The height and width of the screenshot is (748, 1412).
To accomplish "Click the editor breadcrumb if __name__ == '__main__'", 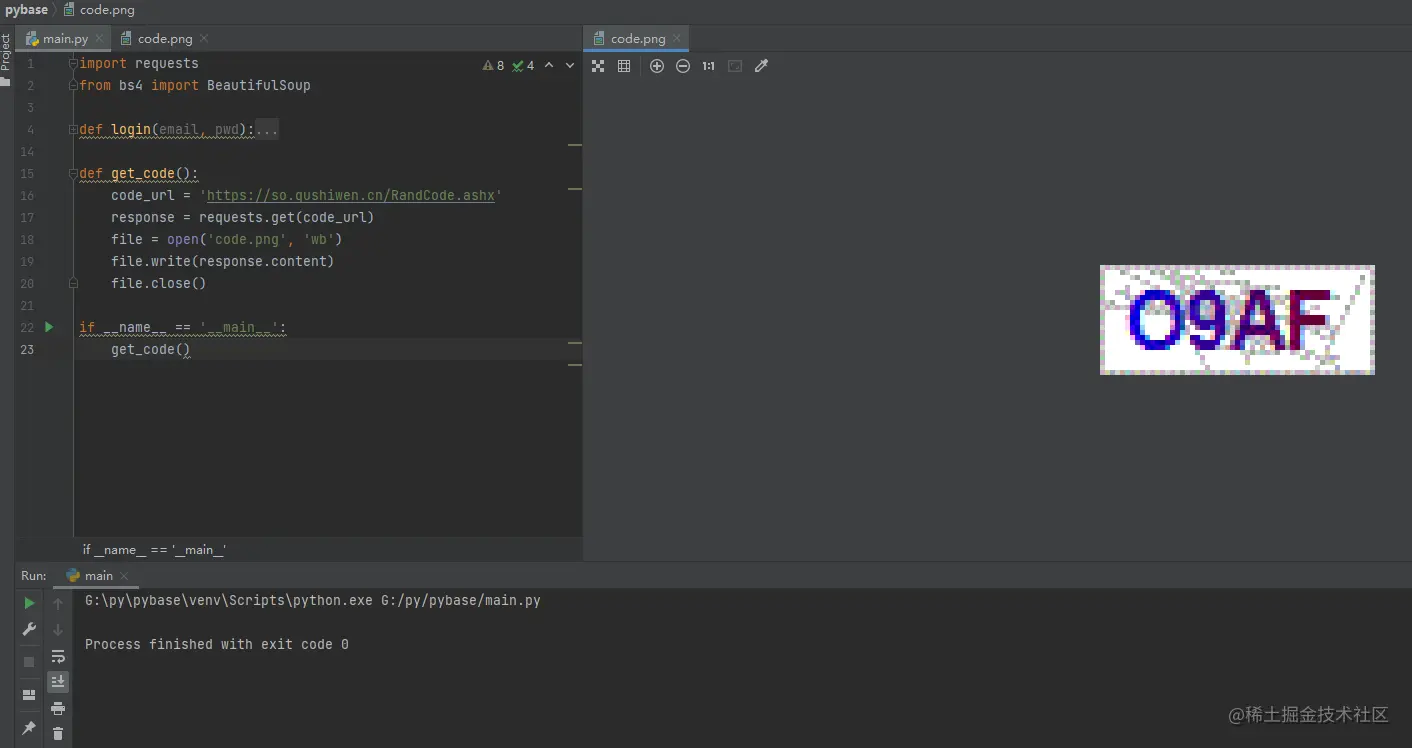I will (x=154, y=550).
